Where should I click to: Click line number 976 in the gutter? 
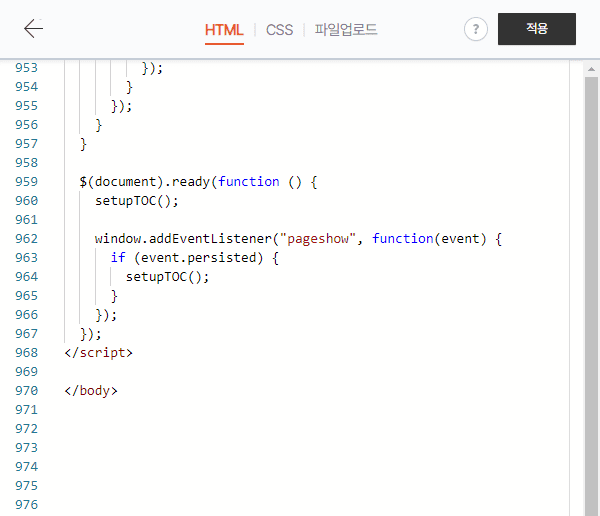[x=26, y=505]
